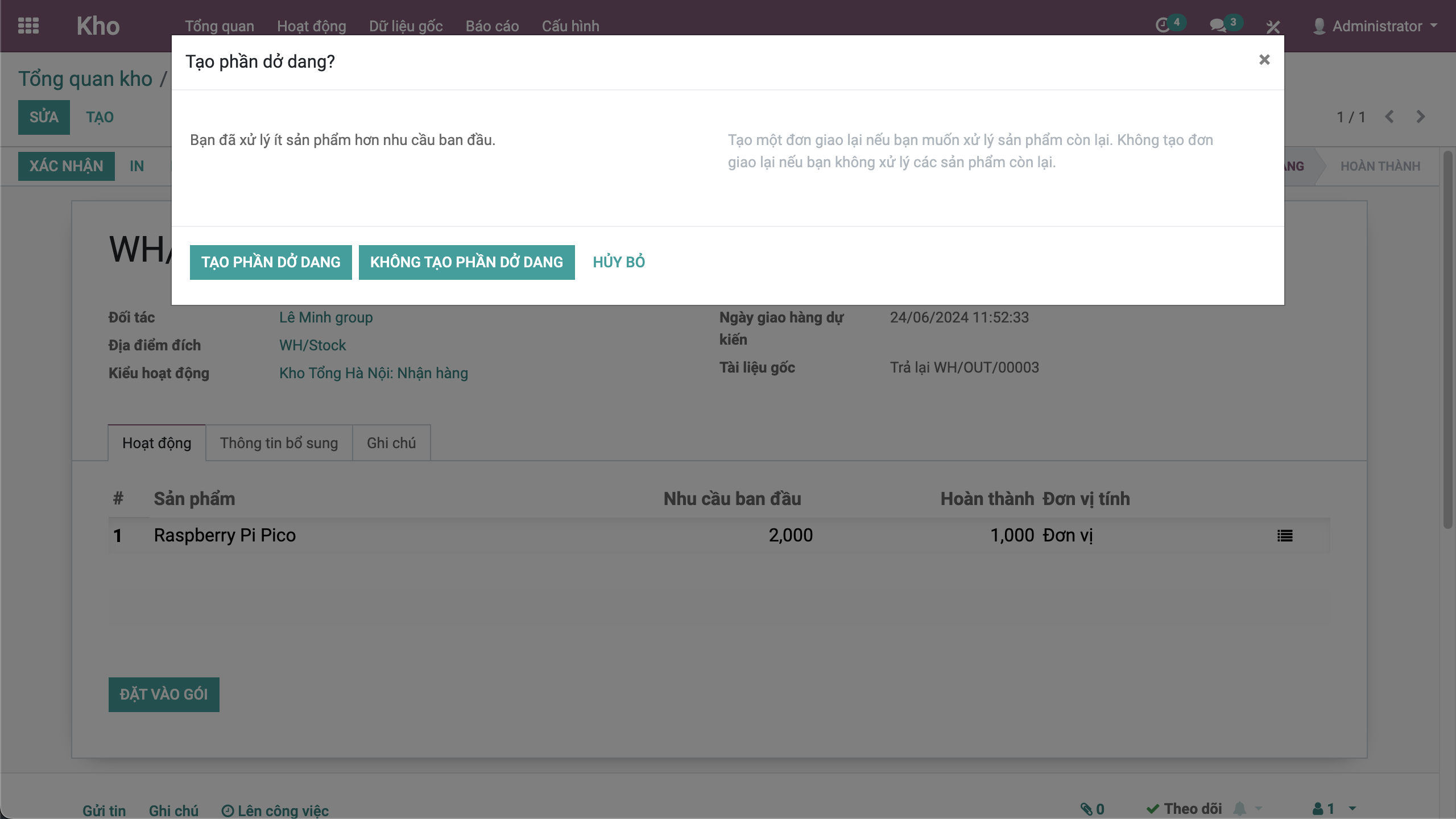Switch to Thông tin bổ sung tab

coord(279,443)
